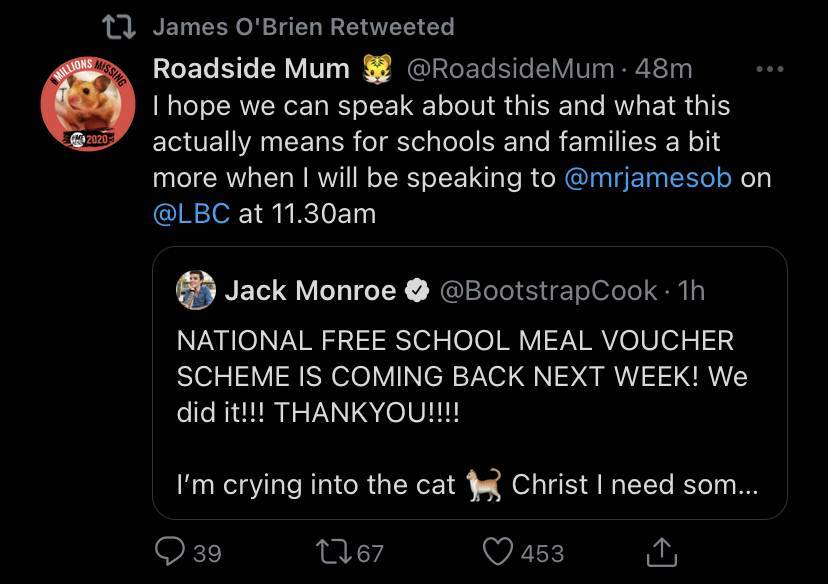Retweet using the retweet arrows icon
Screen dimensions: 828x584
click(x=334, y=552)
